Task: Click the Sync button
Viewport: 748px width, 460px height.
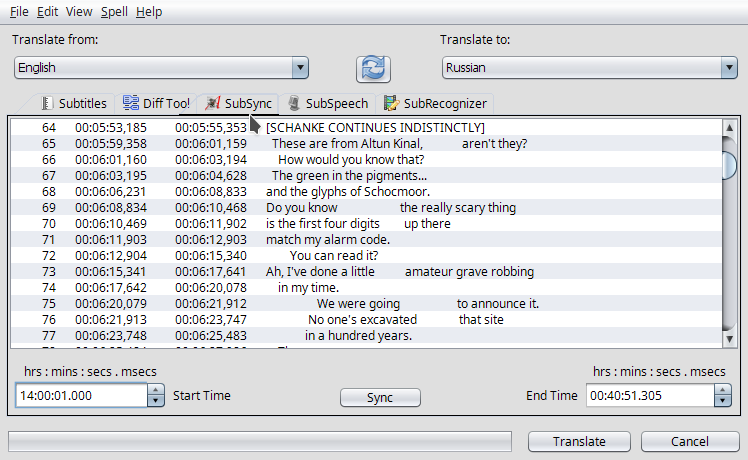Action: (x=380, y=397)
